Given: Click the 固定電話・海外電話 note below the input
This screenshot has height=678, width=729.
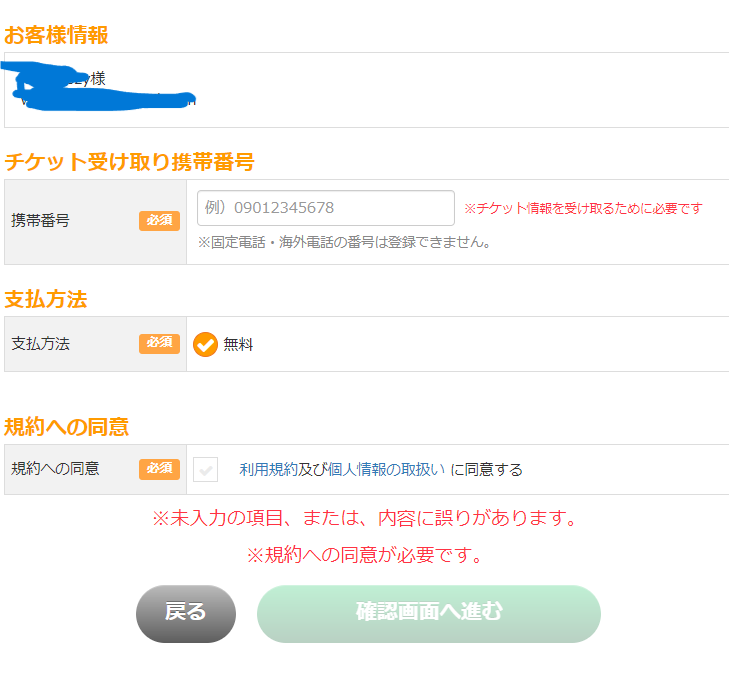Looking at the screenshot, I should click(344, 242).
